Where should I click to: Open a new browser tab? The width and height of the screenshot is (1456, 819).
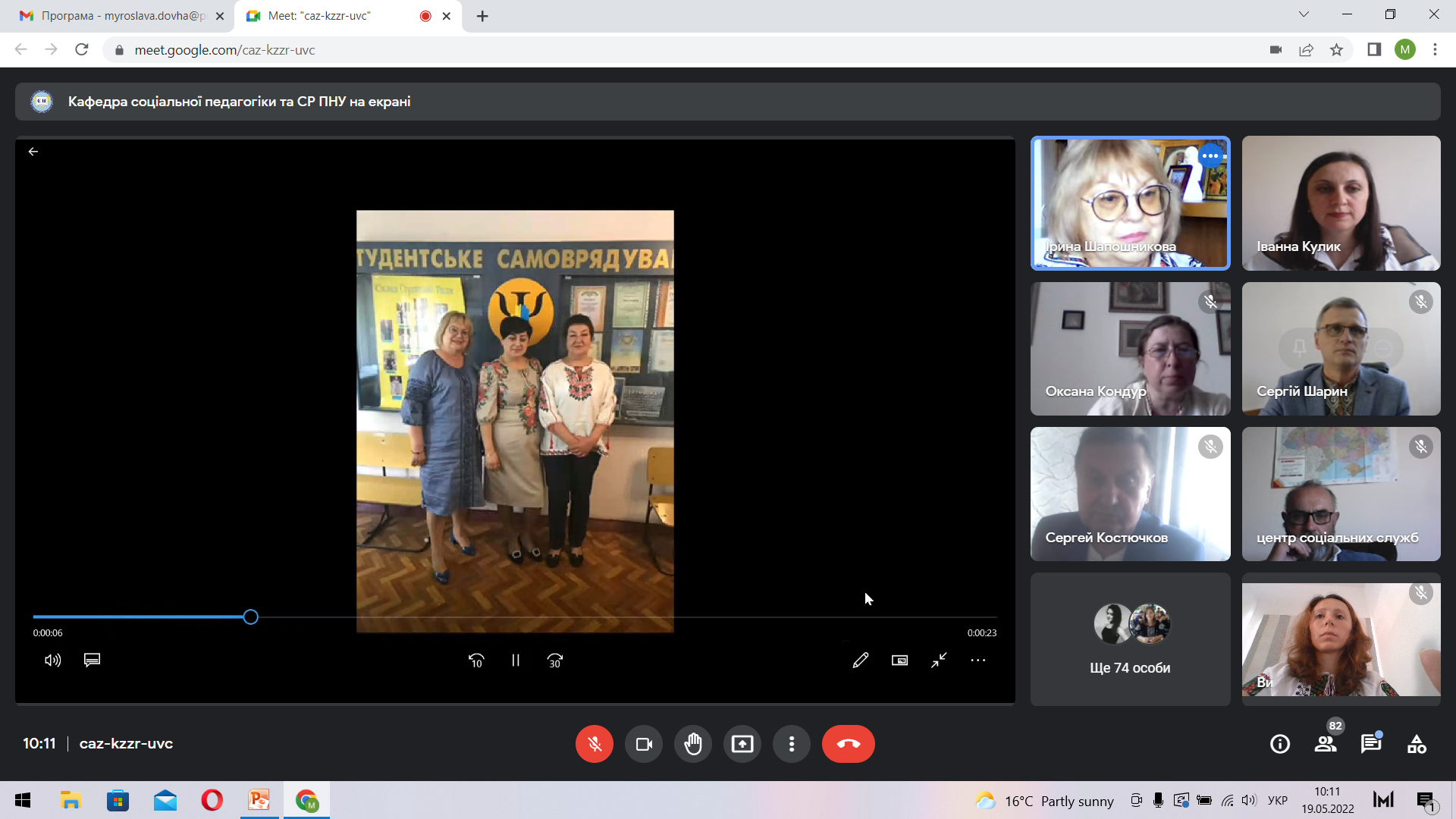(x=482, y=16)
